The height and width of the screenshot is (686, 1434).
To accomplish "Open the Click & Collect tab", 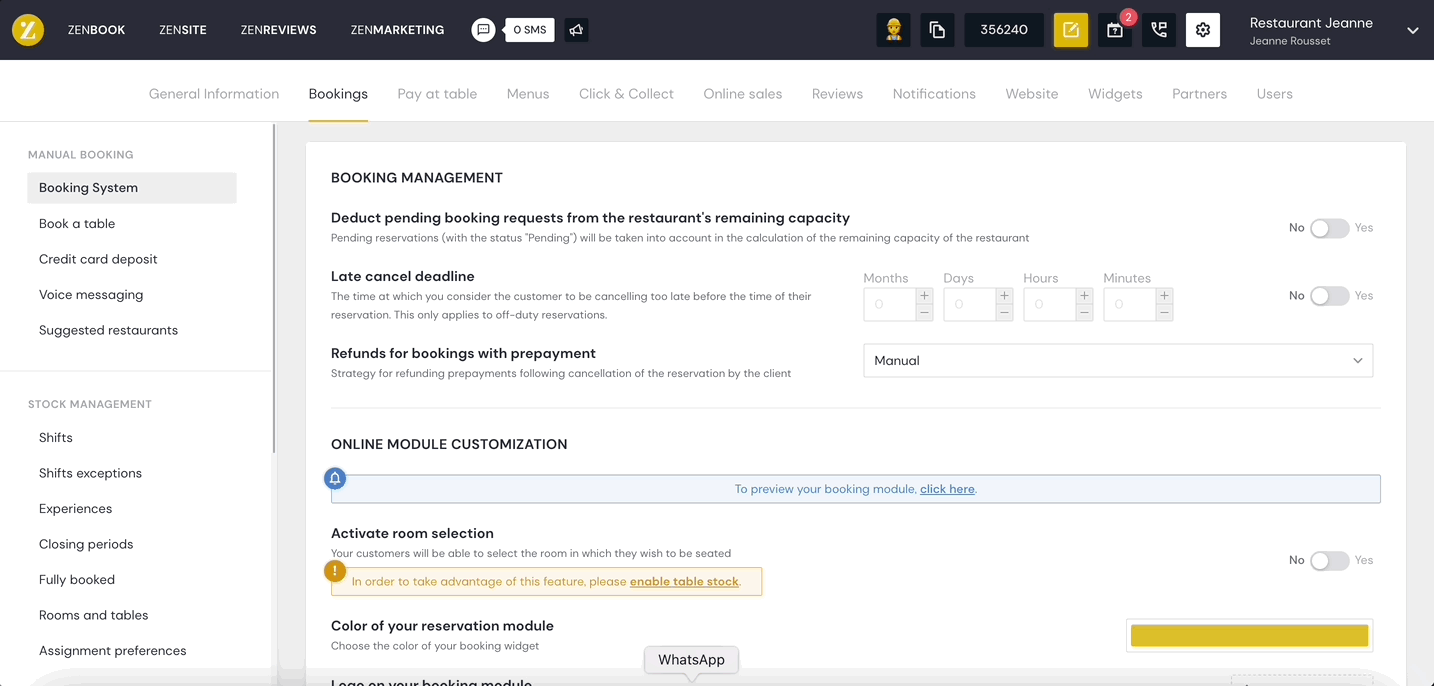I will (626, 94).
